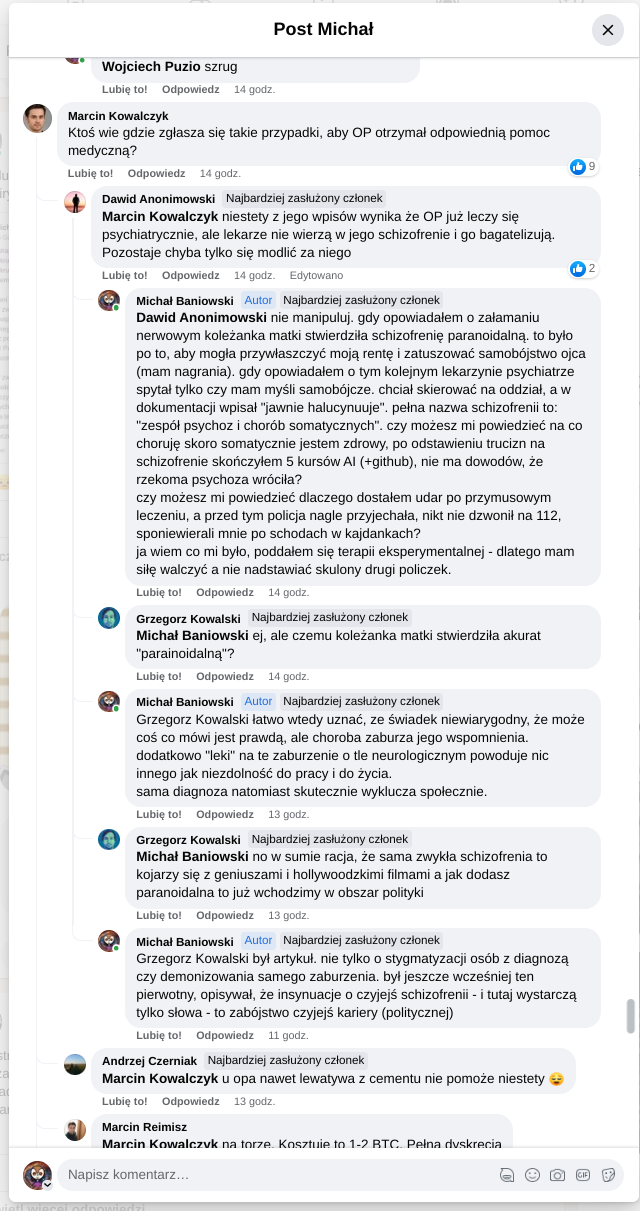The width and height of the screenshot is (640, 1211).
Task: Open Andrzej Czerniak's profile name link
Action: (149, 1060)
